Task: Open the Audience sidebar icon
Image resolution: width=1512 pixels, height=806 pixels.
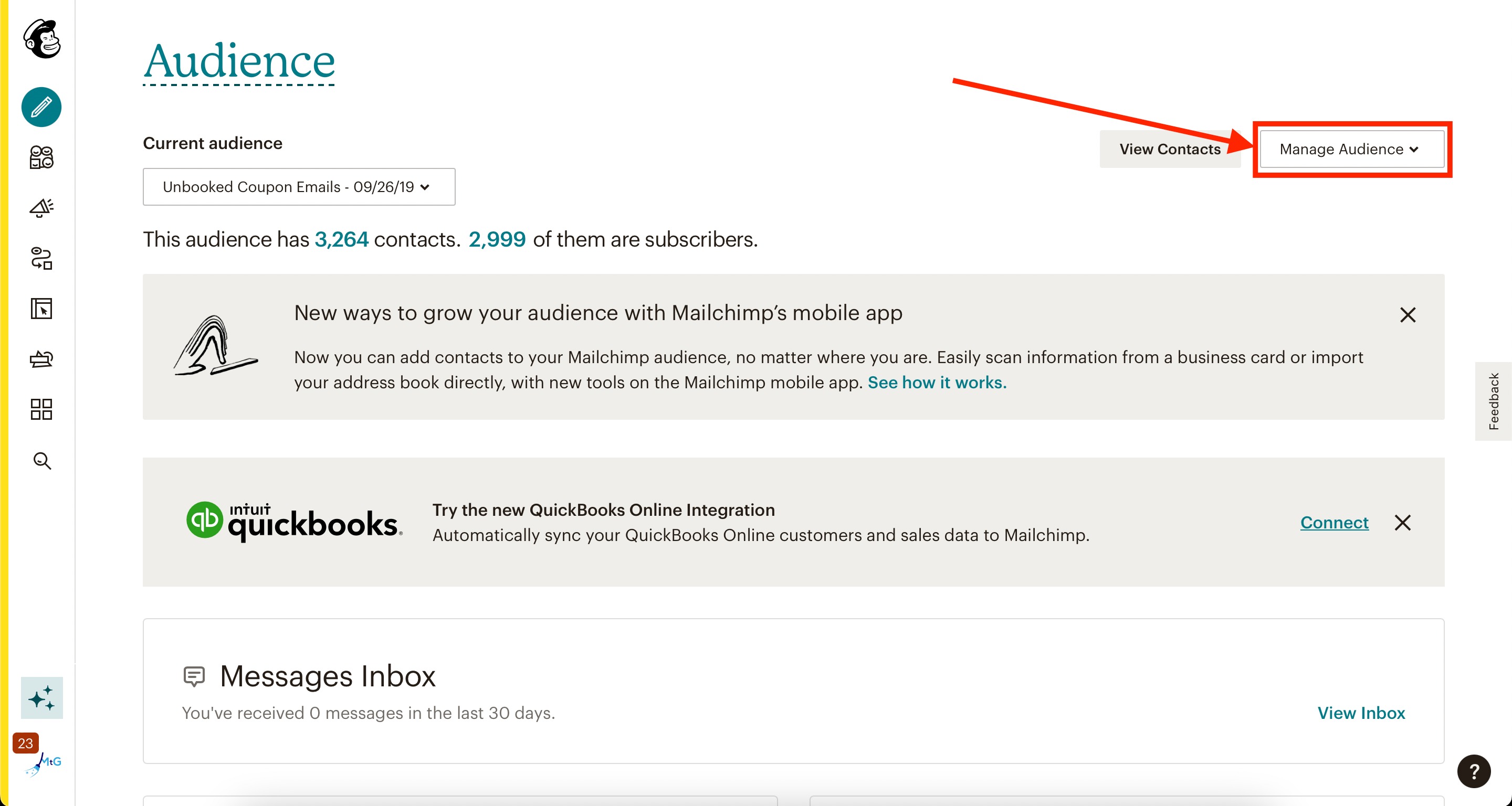Action: pos(41,157)
